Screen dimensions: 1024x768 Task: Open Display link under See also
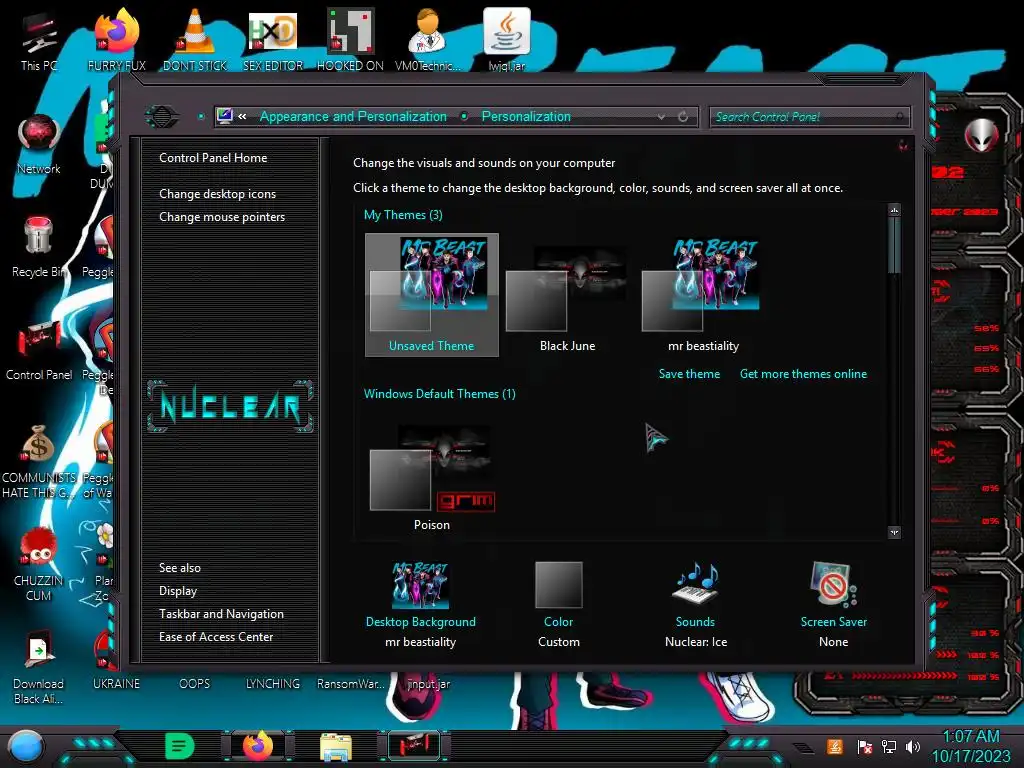click(x=178, y=591)
